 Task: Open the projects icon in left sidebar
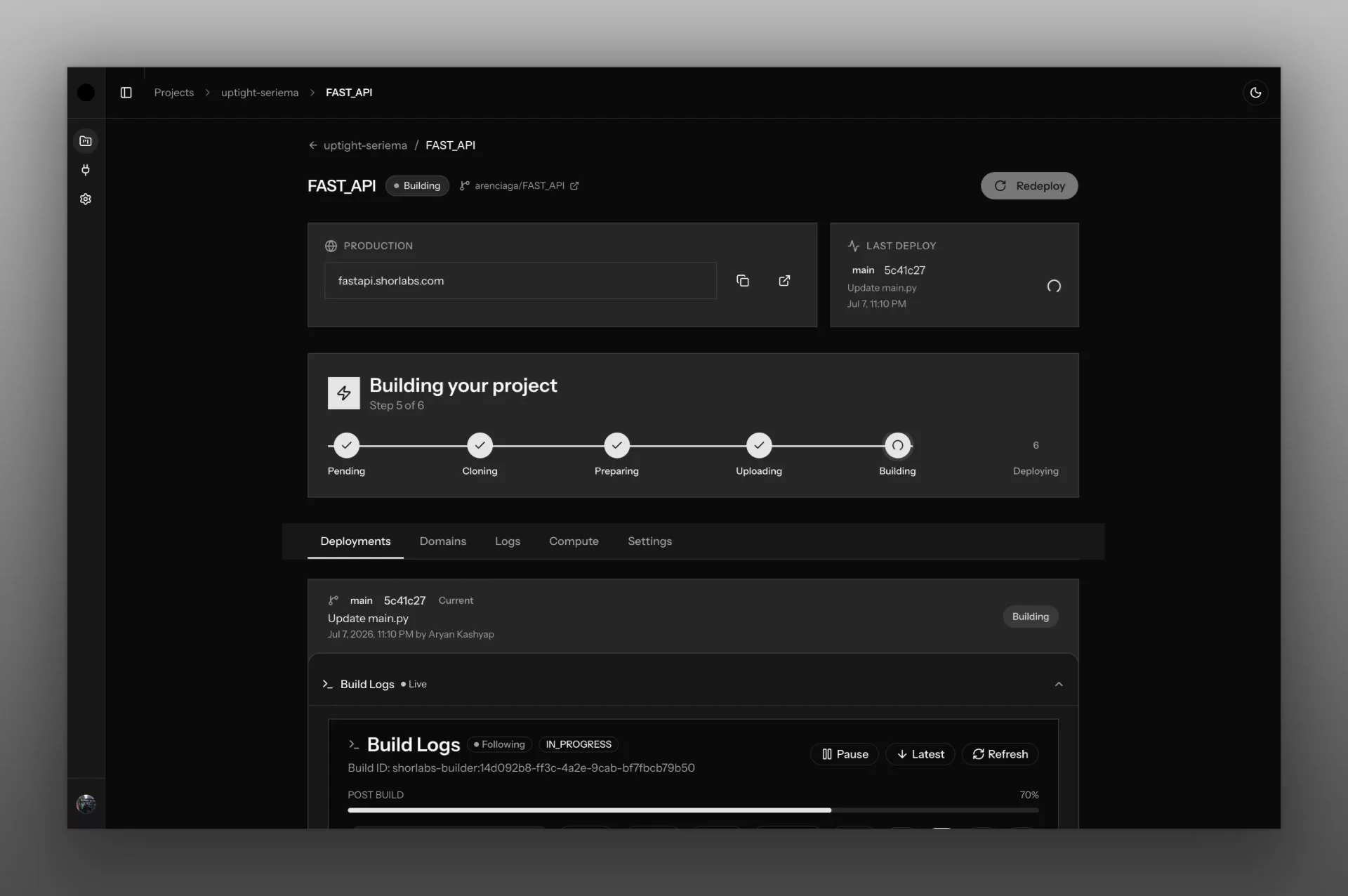pos(86,141)
